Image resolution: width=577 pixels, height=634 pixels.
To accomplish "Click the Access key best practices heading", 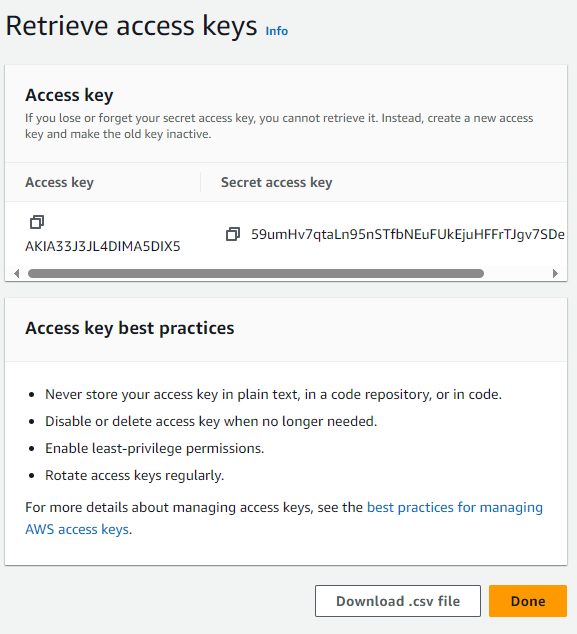I will tap(129, 328).
